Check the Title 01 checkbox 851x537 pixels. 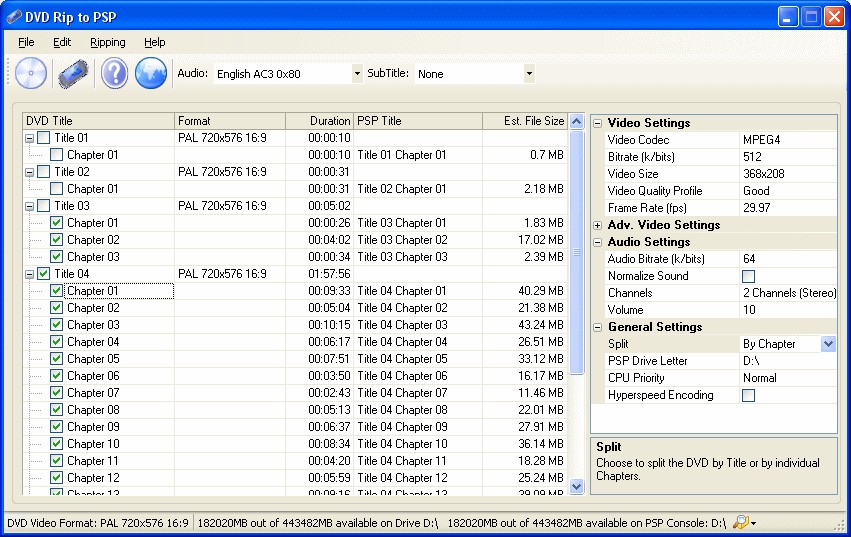point(43,138)
